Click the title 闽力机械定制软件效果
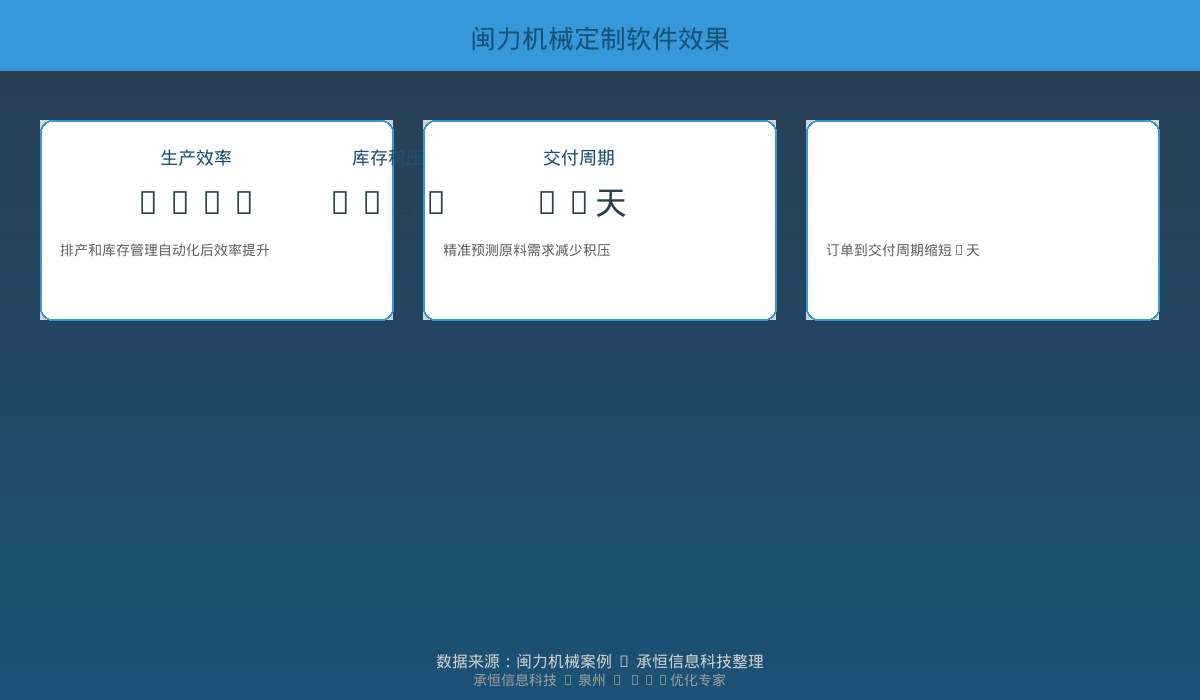 pyautogui.click(x=600, y=39)
